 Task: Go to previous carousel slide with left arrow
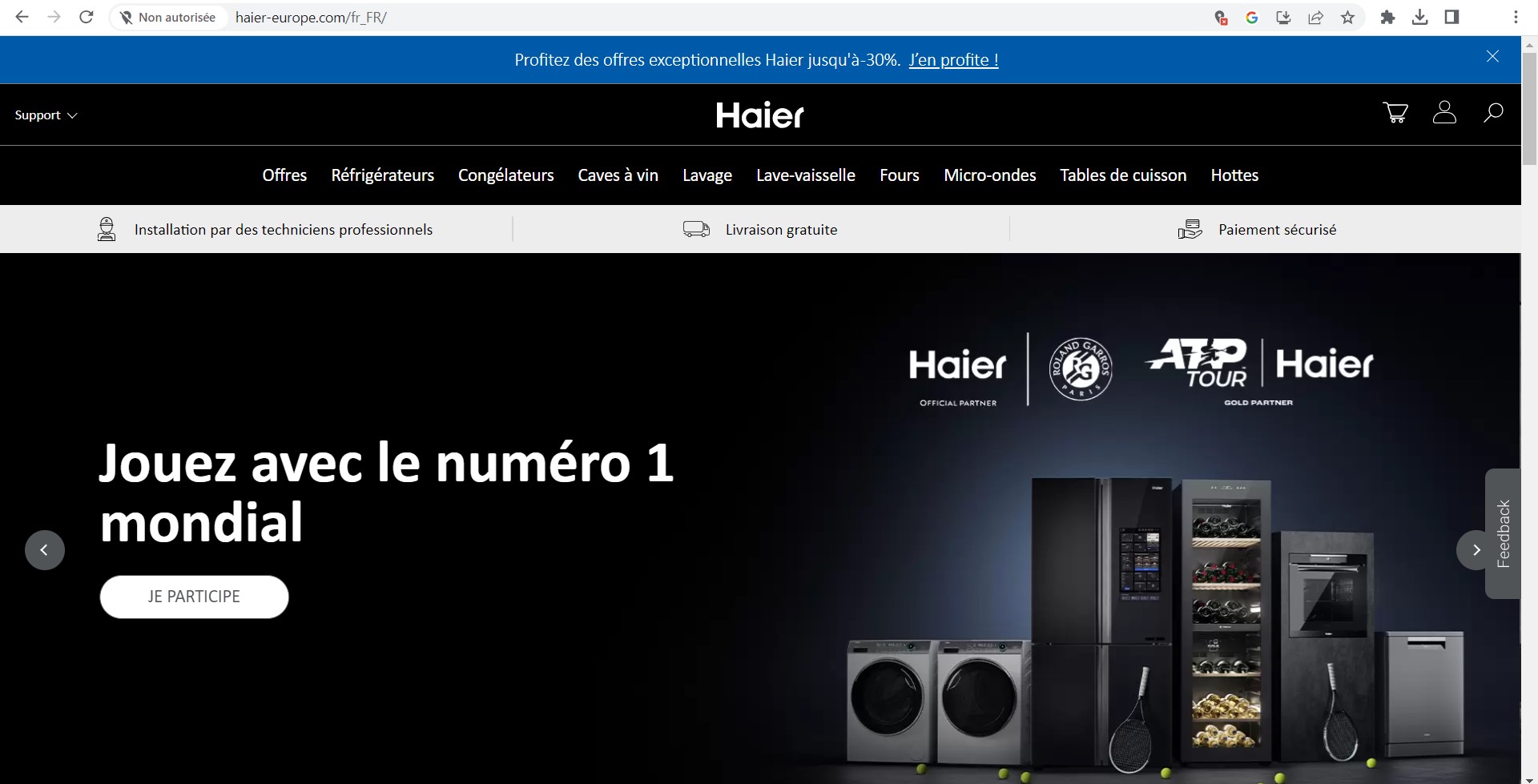pos(45,550)
